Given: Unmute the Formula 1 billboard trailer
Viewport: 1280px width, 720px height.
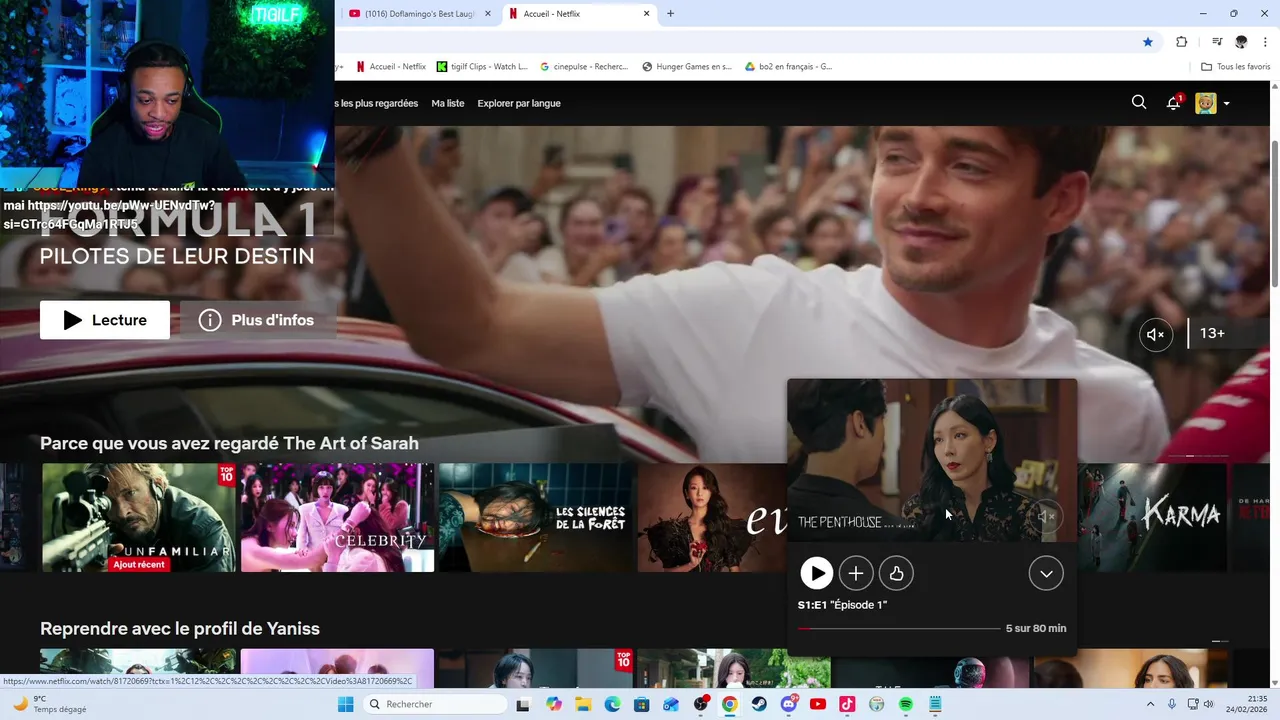Looking at the screenshot, I should point(1155,334).
